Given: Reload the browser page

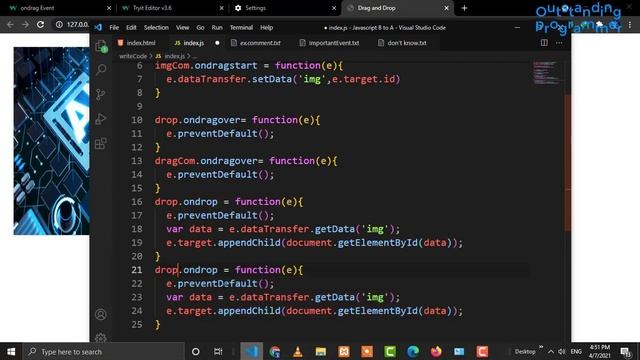Looking at the screenshot, I should tap(40, 24).
